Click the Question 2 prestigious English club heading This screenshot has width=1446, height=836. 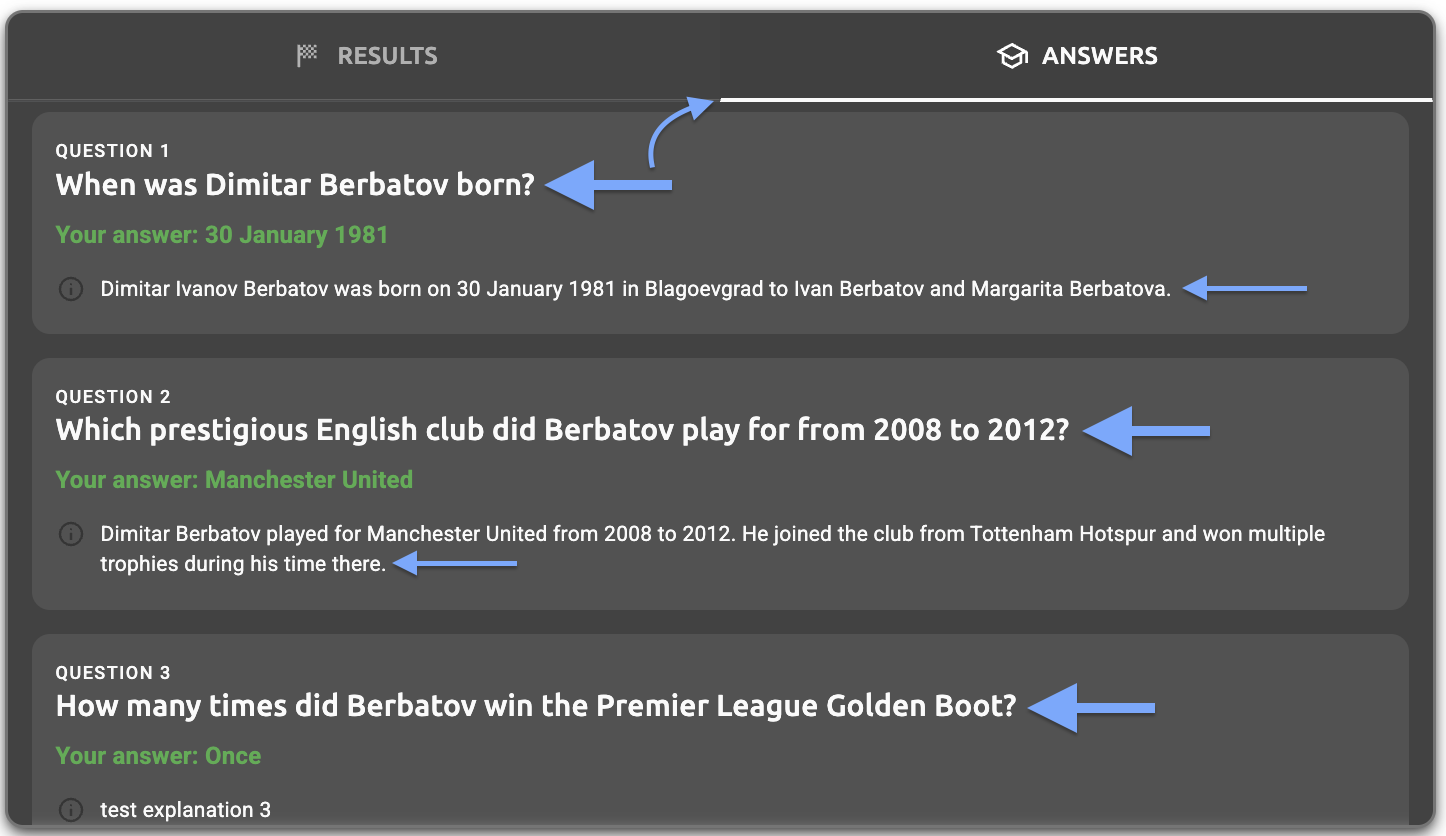click(562, 430)
